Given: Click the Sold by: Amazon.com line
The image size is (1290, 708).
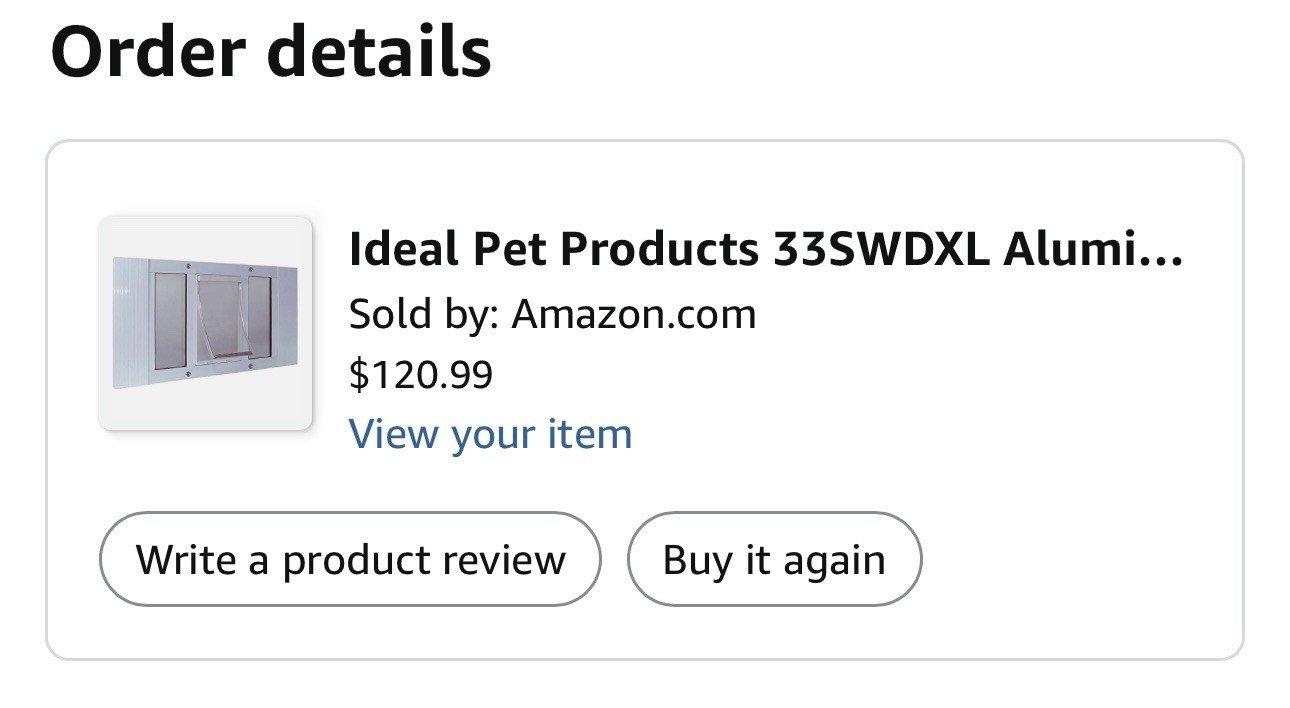Looking at the screenshot, I should [552, 314].
